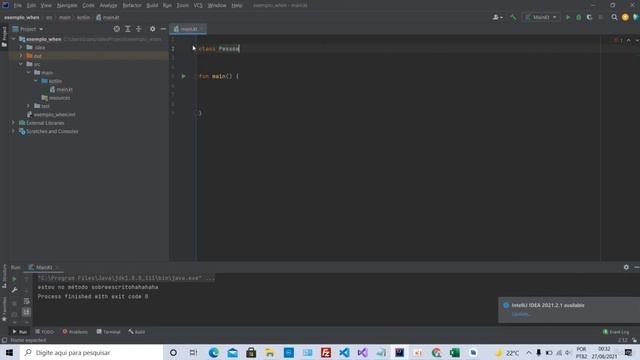Open the Navigate menu
Screen dimensions: 640x360
pos(67,5)
